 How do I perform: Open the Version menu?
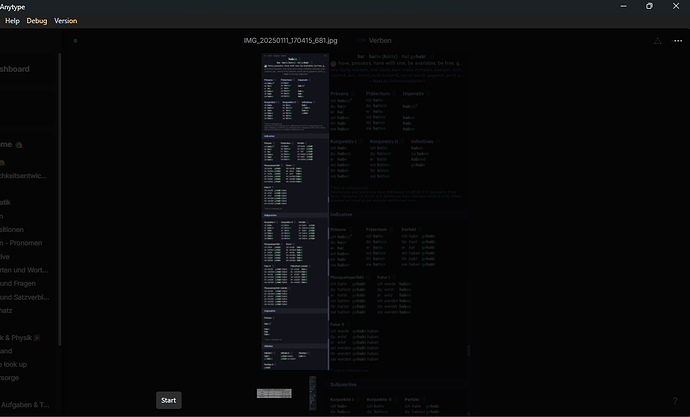[x=66, y=21]
